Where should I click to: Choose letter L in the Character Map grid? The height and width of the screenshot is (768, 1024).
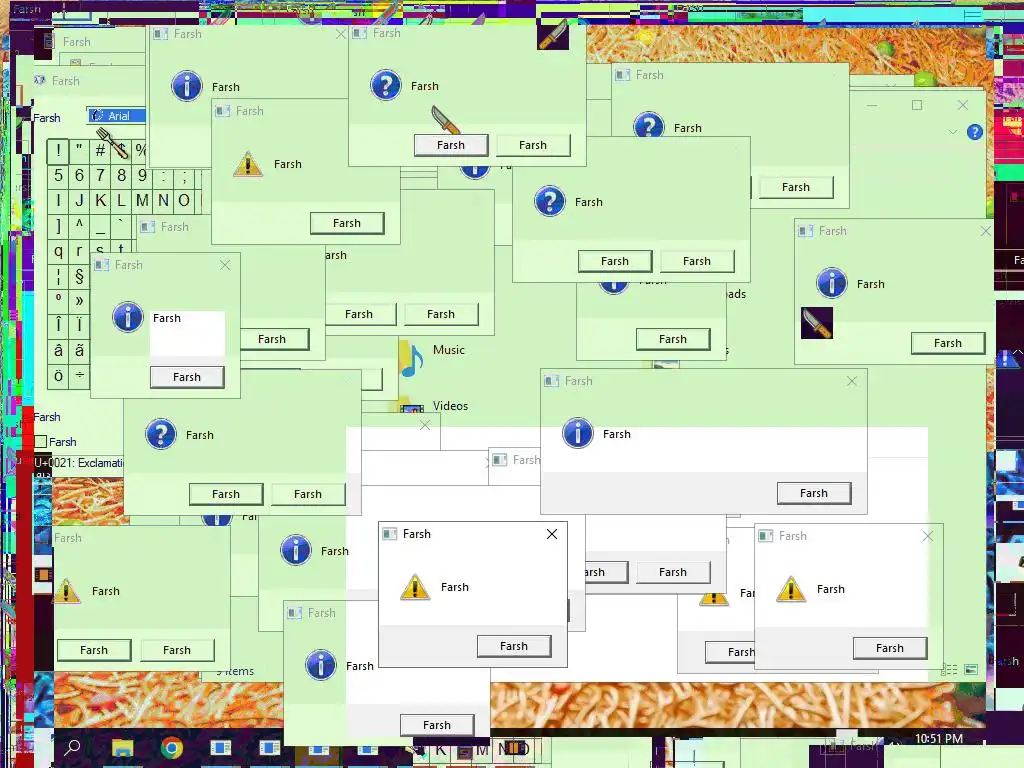click(121, 200)
